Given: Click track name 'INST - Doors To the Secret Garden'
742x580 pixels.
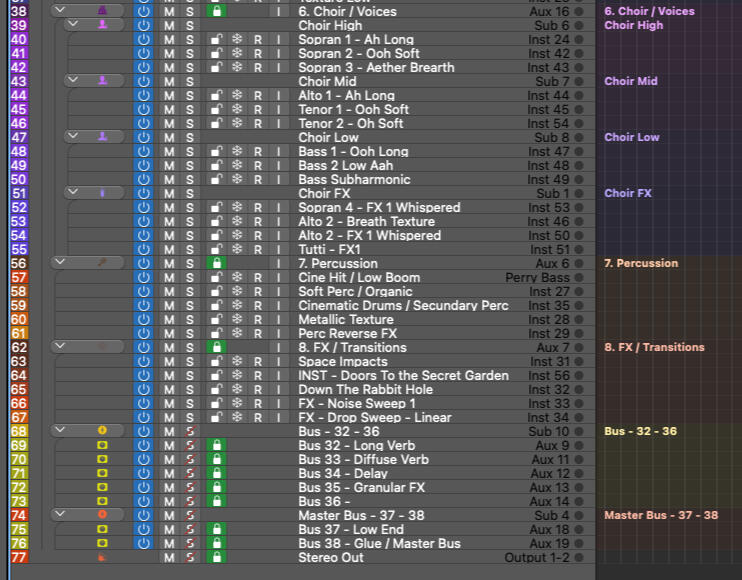Looking at the screenshot, I should [403, 376].
